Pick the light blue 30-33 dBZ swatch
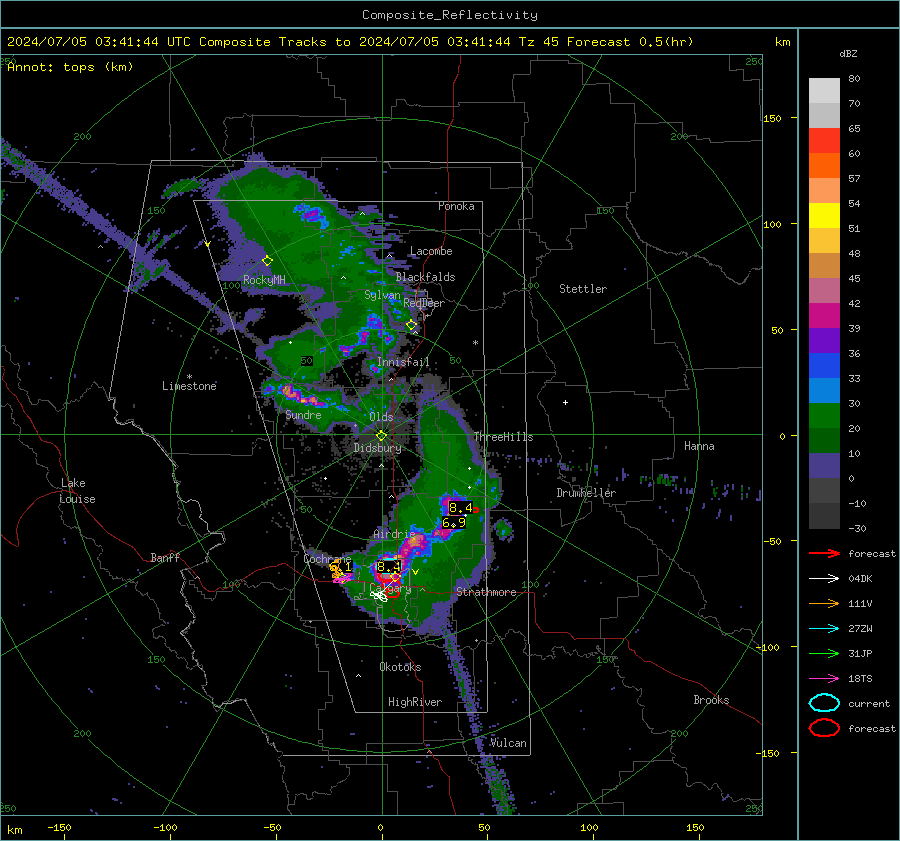The image size is (900, 841). [x=824, y=391]
